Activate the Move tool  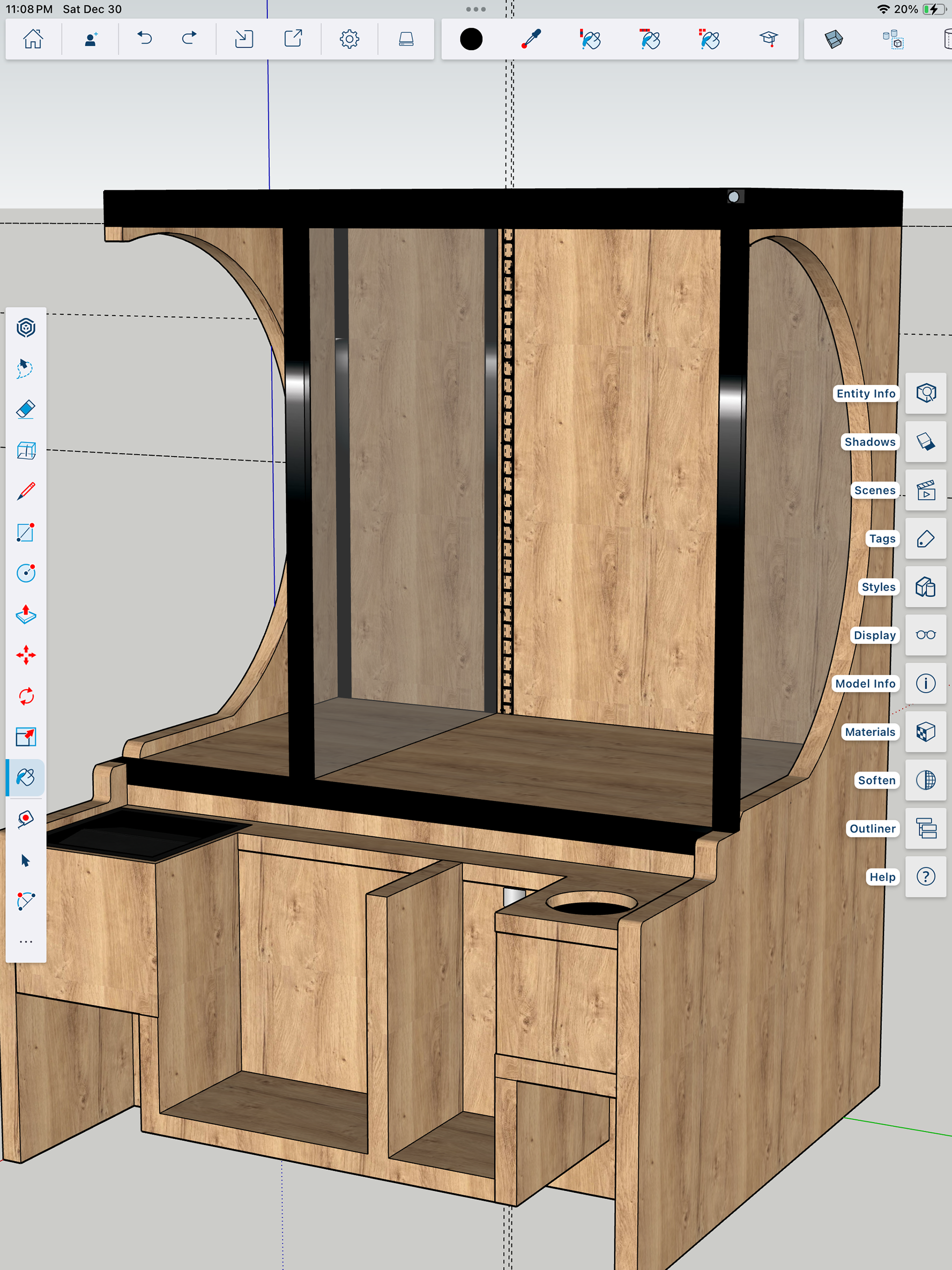coord(26,655)
